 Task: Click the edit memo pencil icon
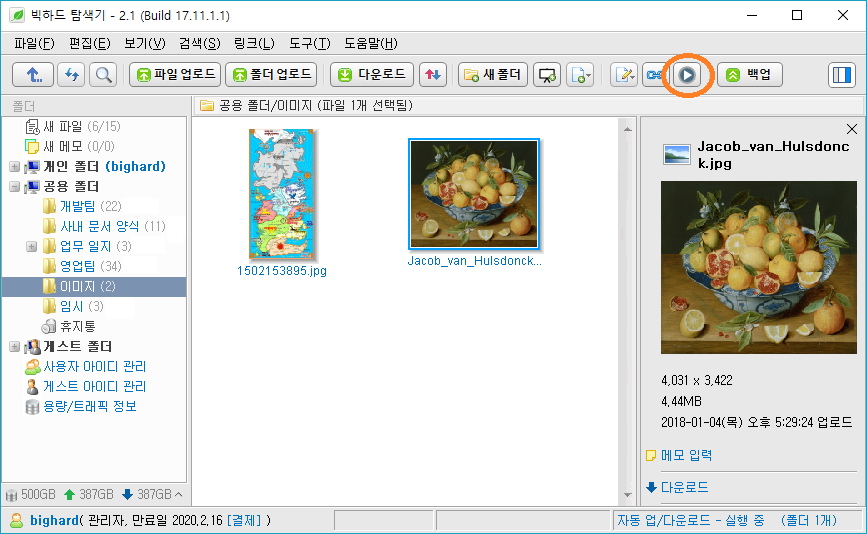[624, 75]
